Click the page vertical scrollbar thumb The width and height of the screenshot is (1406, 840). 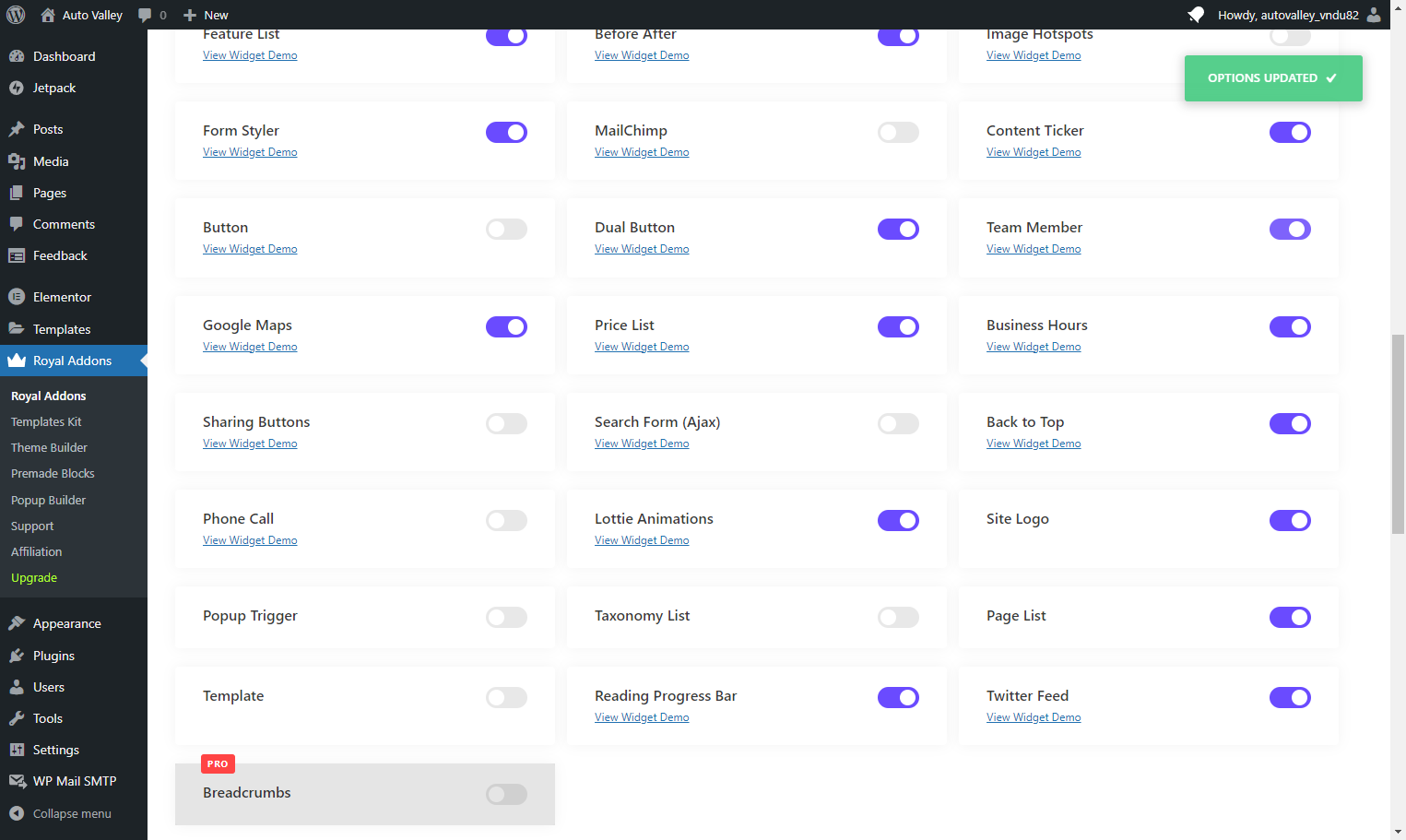coord(1398,433)
